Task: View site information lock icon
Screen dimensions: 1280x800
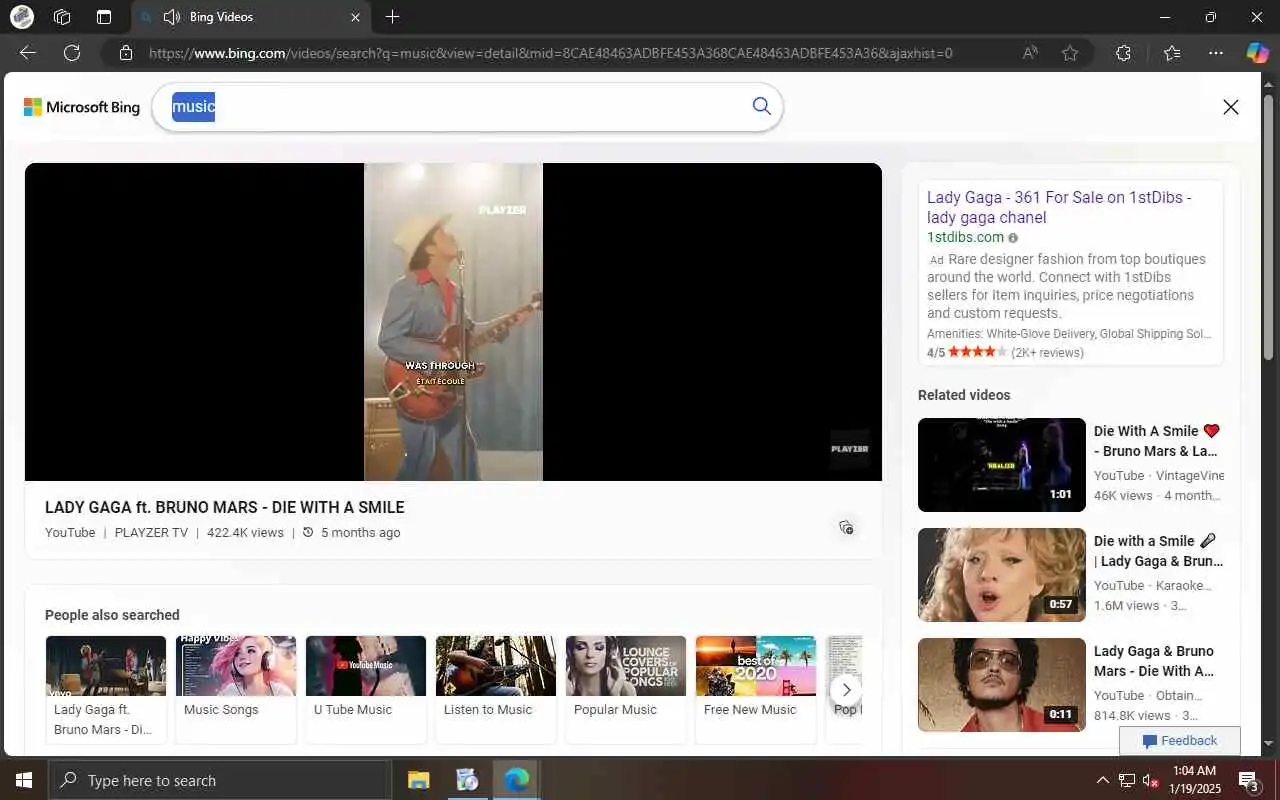Action: click(x=126, y=53)
